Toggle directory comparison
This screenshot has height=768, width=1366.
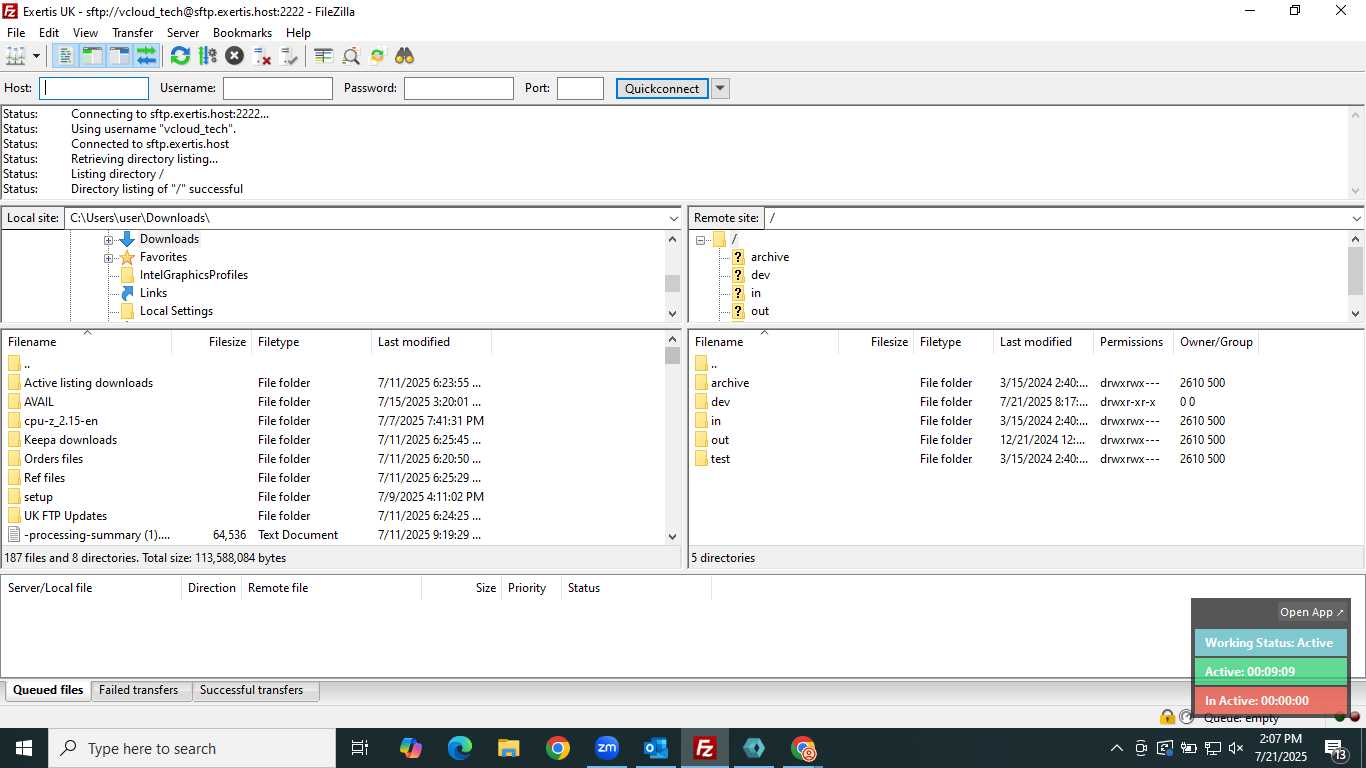pos(350,56)
